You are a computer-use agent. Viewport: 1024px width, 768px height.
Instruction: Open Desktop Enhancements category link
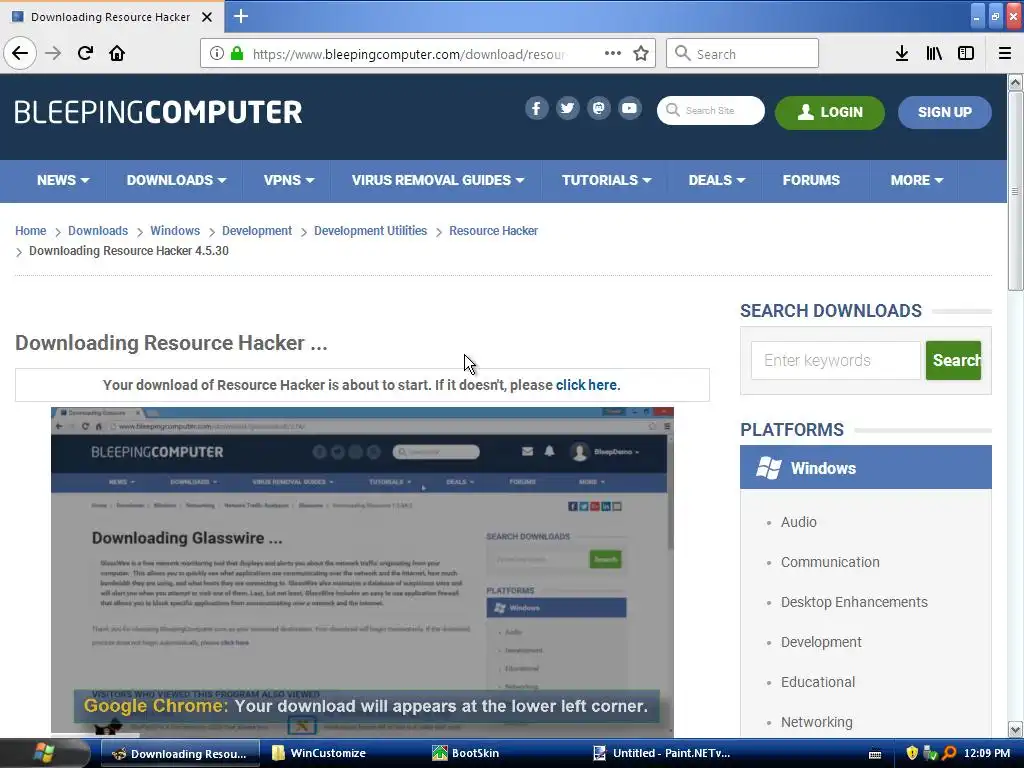pyautogui.click(x=854, y=602)
